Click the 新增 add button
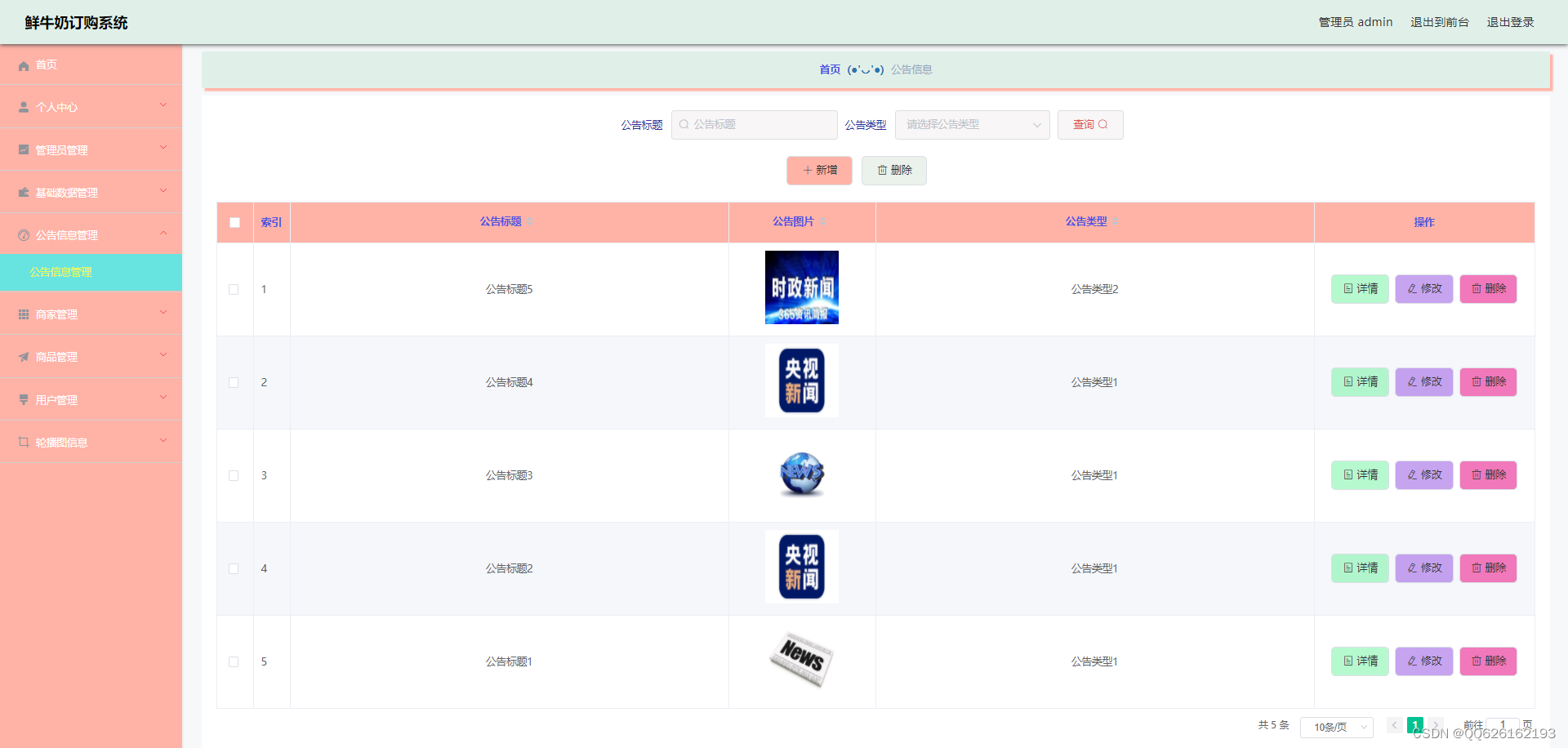 coord(819,171)
